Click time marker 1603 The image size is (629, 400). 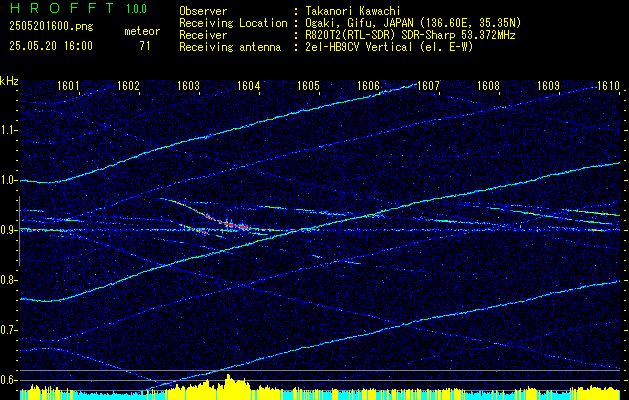[x=188, y=85]
